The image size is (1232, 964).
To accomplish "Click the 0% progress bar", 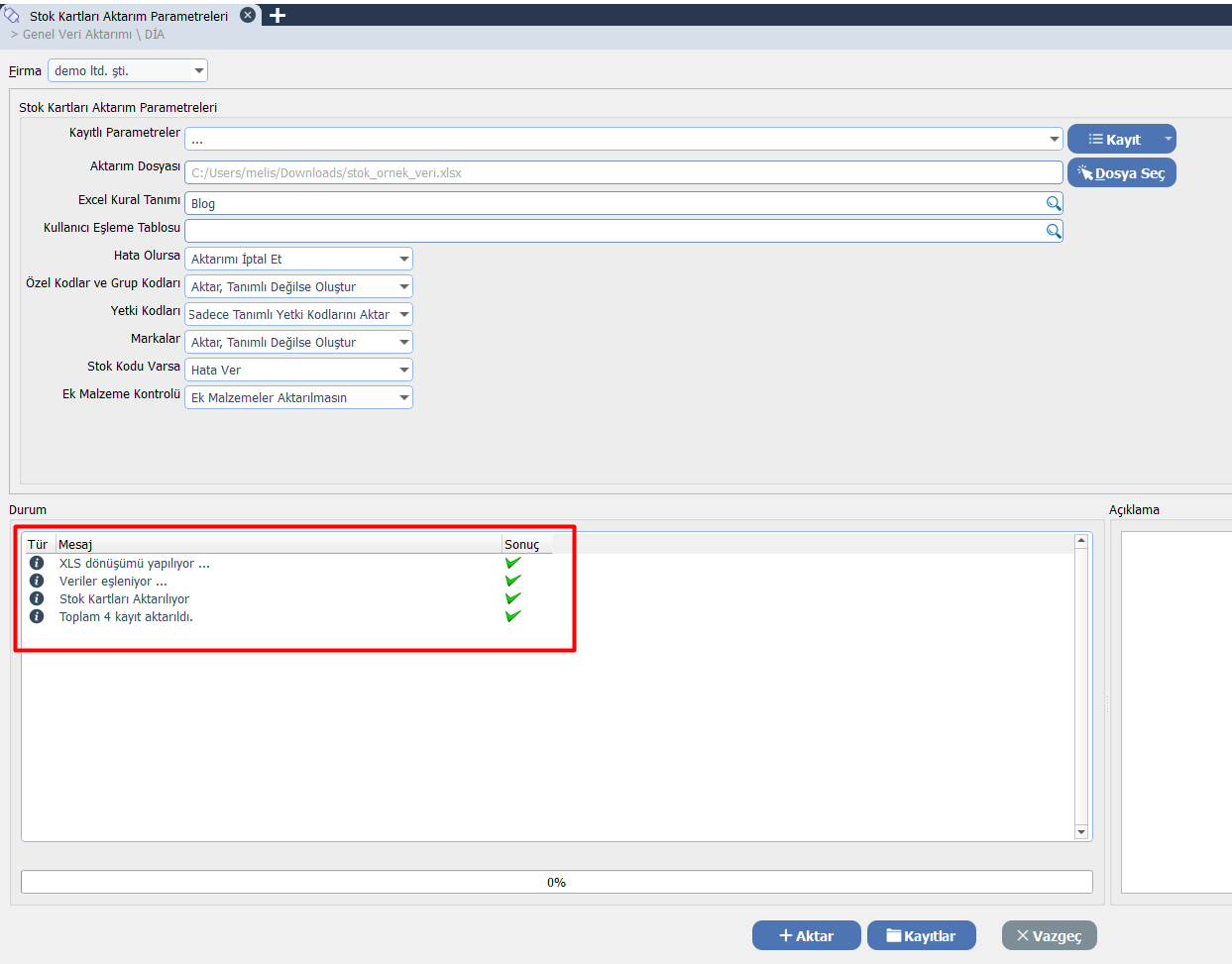I will pyautogui.click(x=556, y=882).
